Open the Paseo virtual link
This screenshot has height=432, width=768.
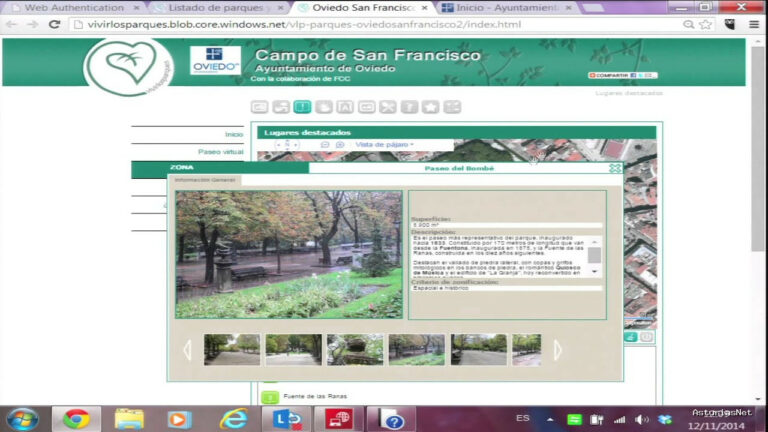[220, 152]
